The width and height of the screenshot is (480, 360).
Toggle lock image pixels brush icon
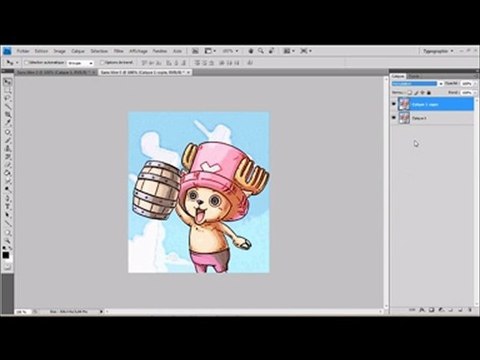coord(416,92)
